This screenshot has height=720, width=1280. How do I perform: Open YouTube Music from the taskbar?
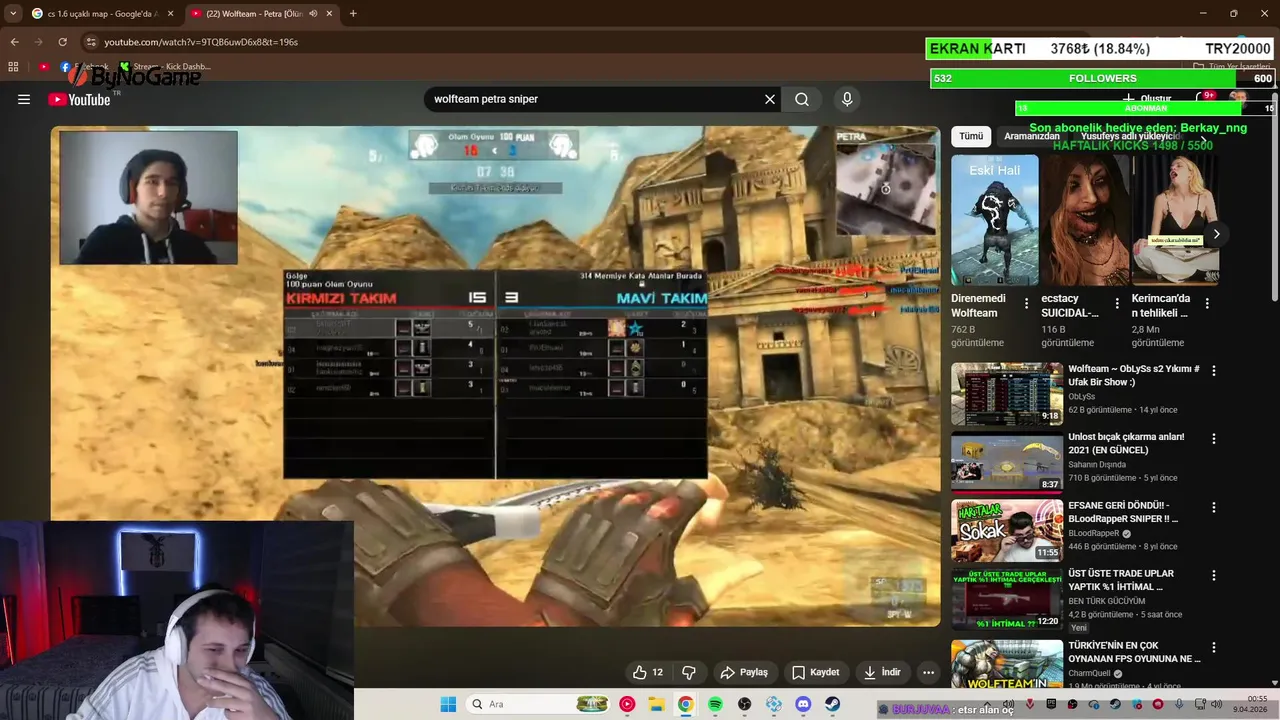(x=627, y=704)
